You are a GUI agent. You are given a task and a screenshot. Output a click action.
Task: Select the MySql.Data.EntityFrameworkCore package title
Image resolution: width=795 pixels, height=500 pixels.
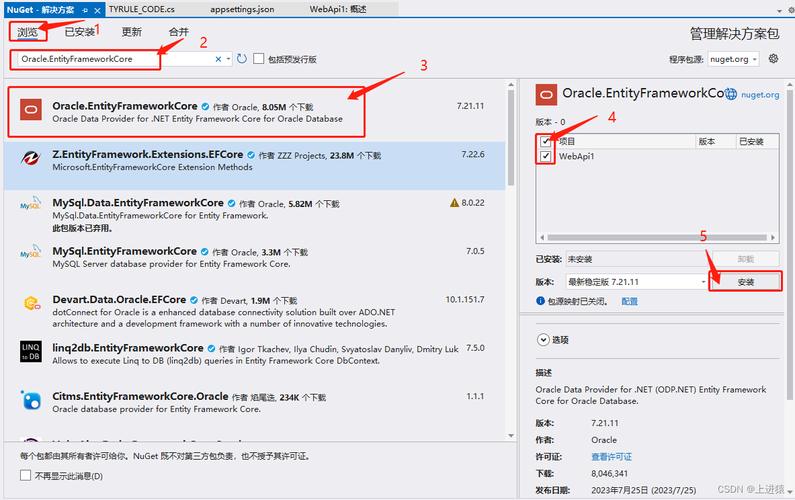click(x=138, y=202)
